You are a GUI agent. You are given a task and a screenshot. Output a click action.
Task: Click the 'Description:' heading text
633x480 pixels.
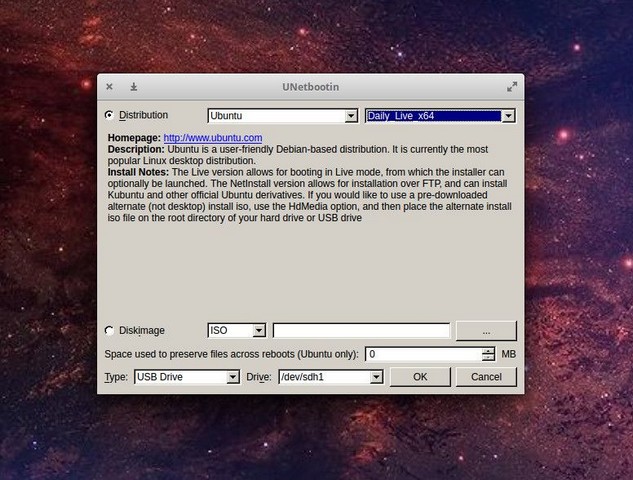(x=136, y=149)
